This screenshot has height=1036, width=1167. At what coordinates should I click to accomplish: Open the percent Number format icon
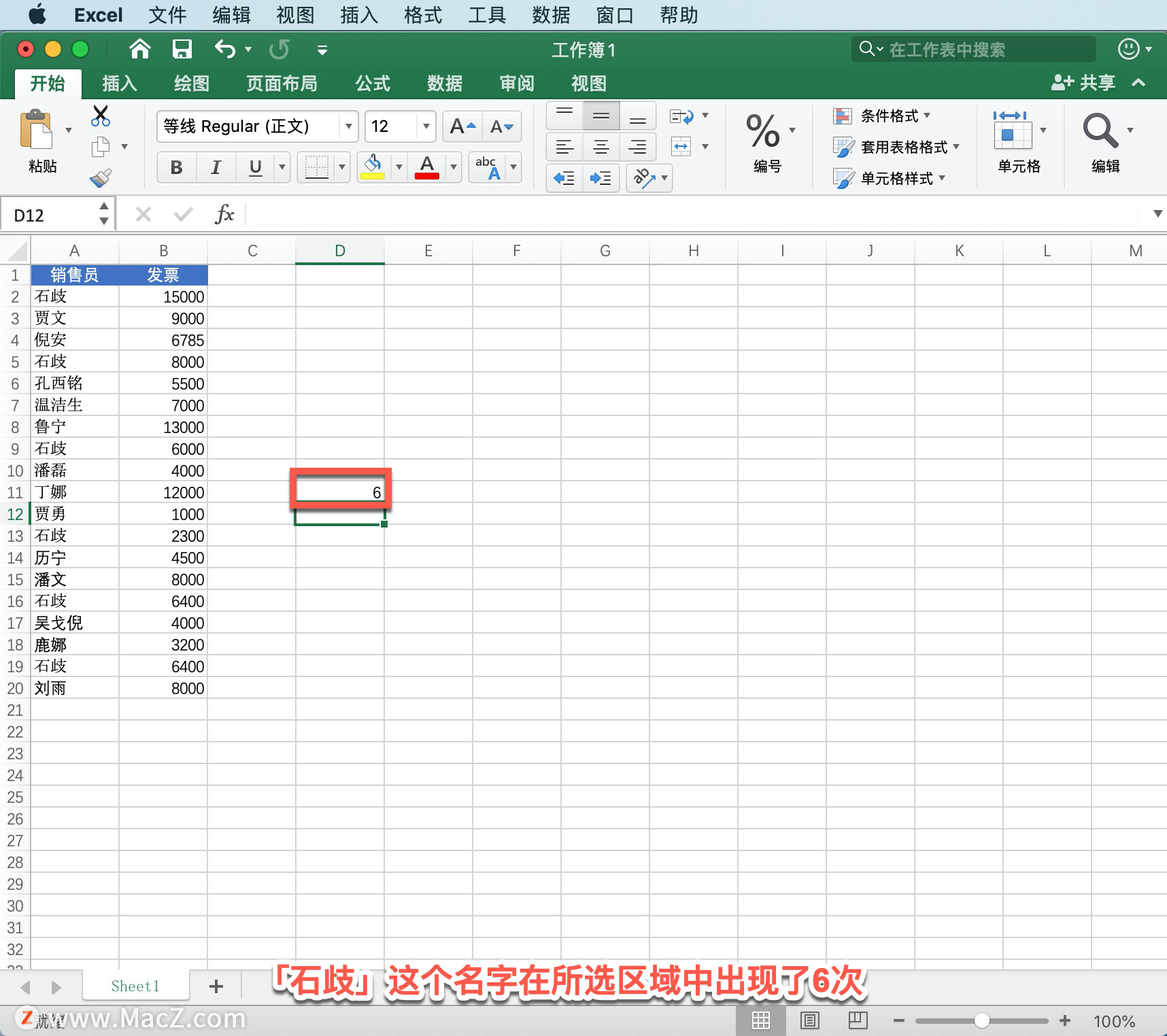pyautogui.click(x=763, y=131)
